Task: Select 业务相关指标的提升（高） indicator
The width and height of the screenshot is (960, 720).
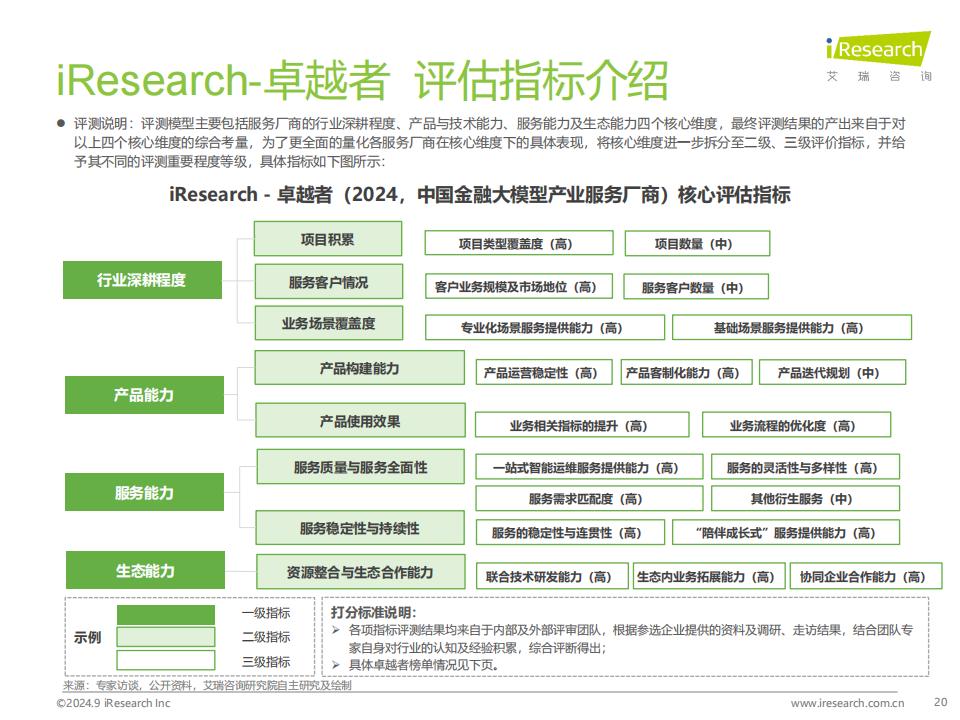Action: coord(582,425)
